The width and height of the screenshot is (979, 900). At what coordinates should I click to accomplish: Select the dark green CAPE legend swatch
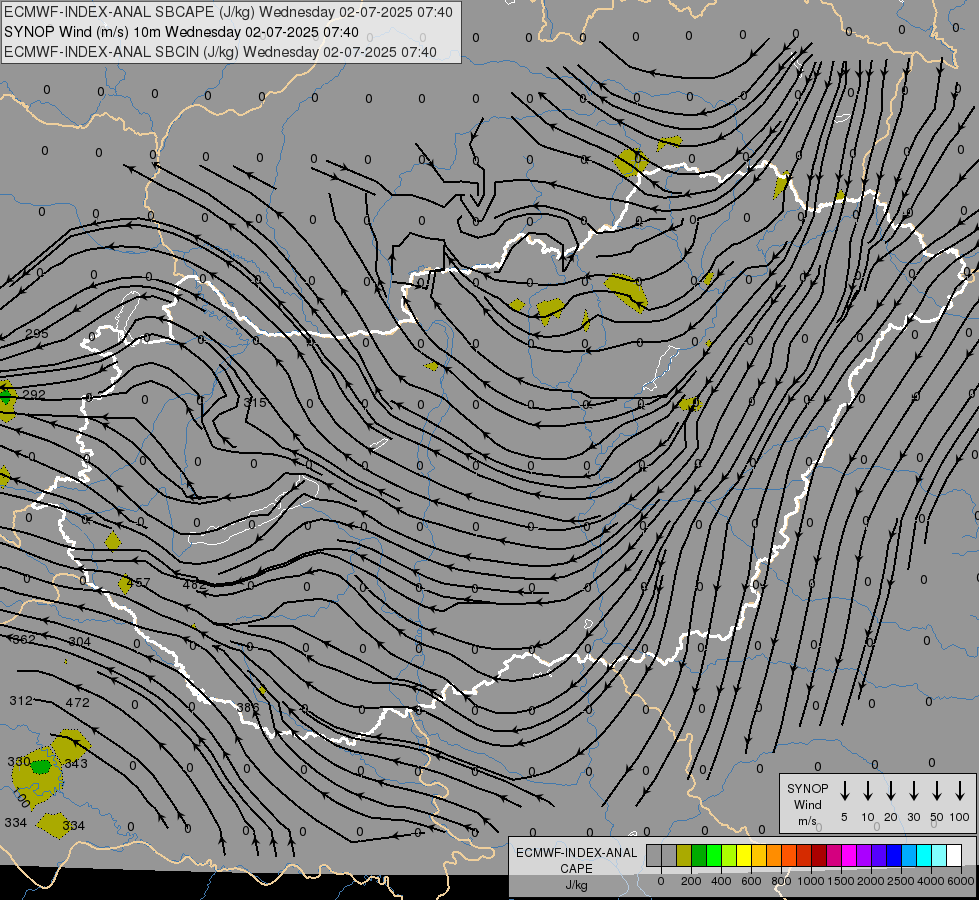(x=699, y=856)
